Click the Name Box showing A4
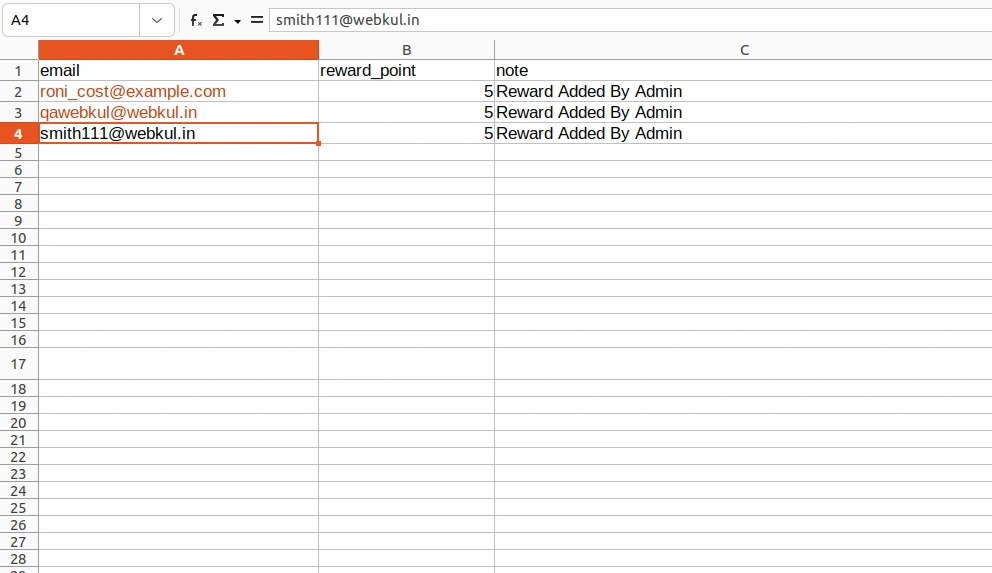Viewport: 992px width, 573px height. (70, 20)
